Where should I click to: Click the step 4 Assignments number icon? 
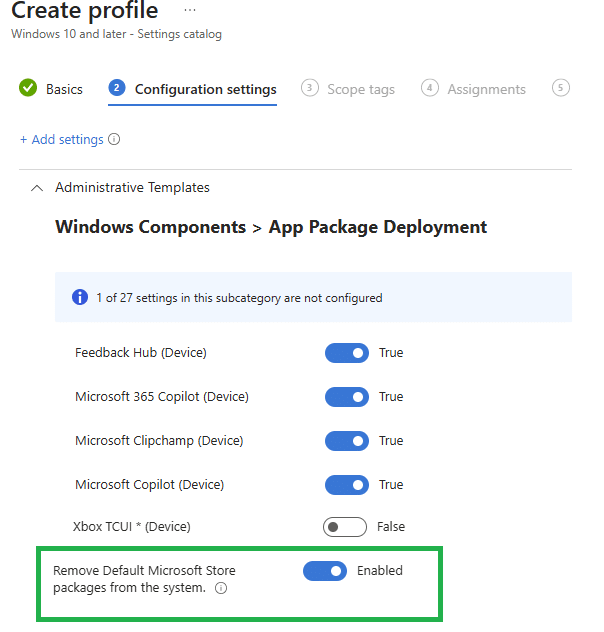coord(430,88)
